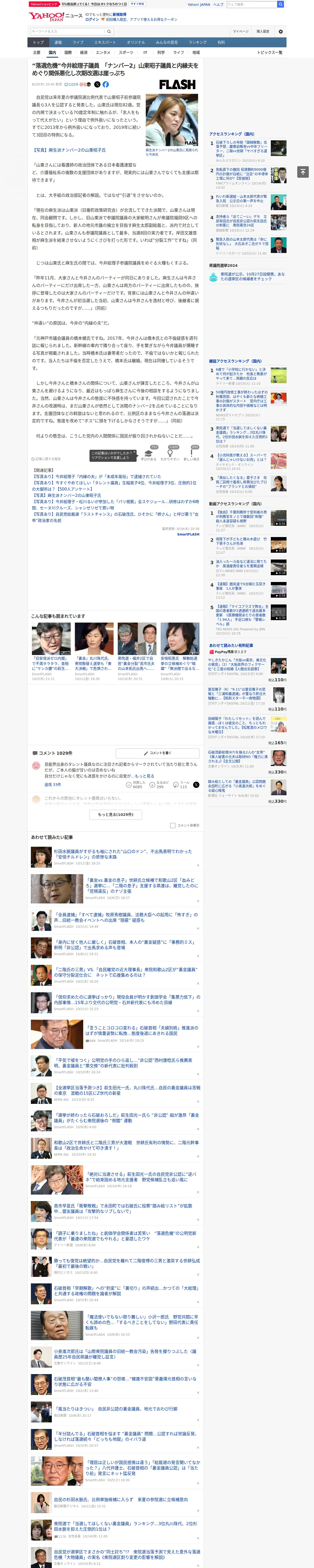This screenshot has width=314, height=1568.
Task: Click the マイページ button
Action: pos(240,32)
